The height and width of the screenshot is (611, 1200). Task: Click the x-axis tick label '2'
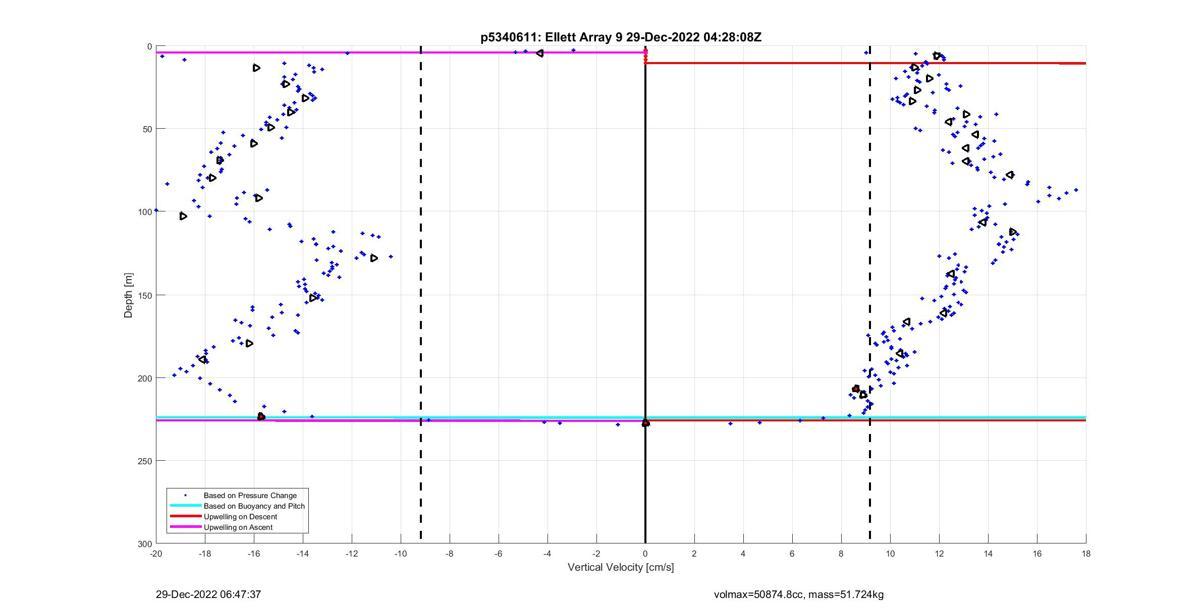click(694, 553)
